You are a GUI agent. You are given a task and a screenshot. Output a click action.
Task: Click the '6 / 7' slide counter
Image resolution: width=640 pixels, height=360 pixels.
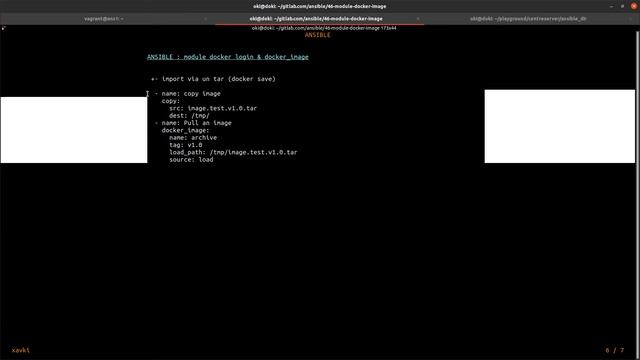[x=615, y=350]
